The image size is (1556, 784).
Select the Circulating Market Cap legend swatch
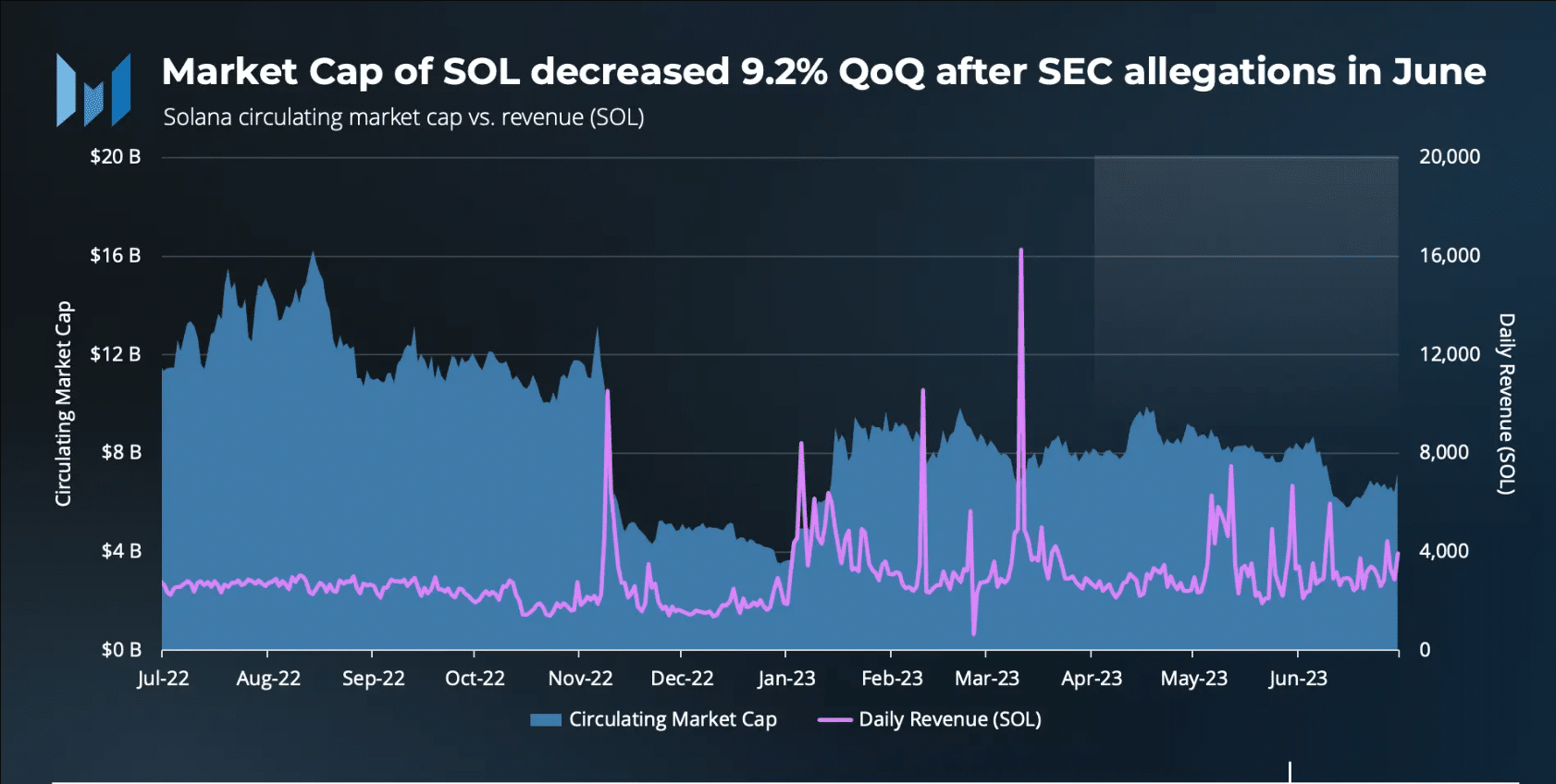546,720
